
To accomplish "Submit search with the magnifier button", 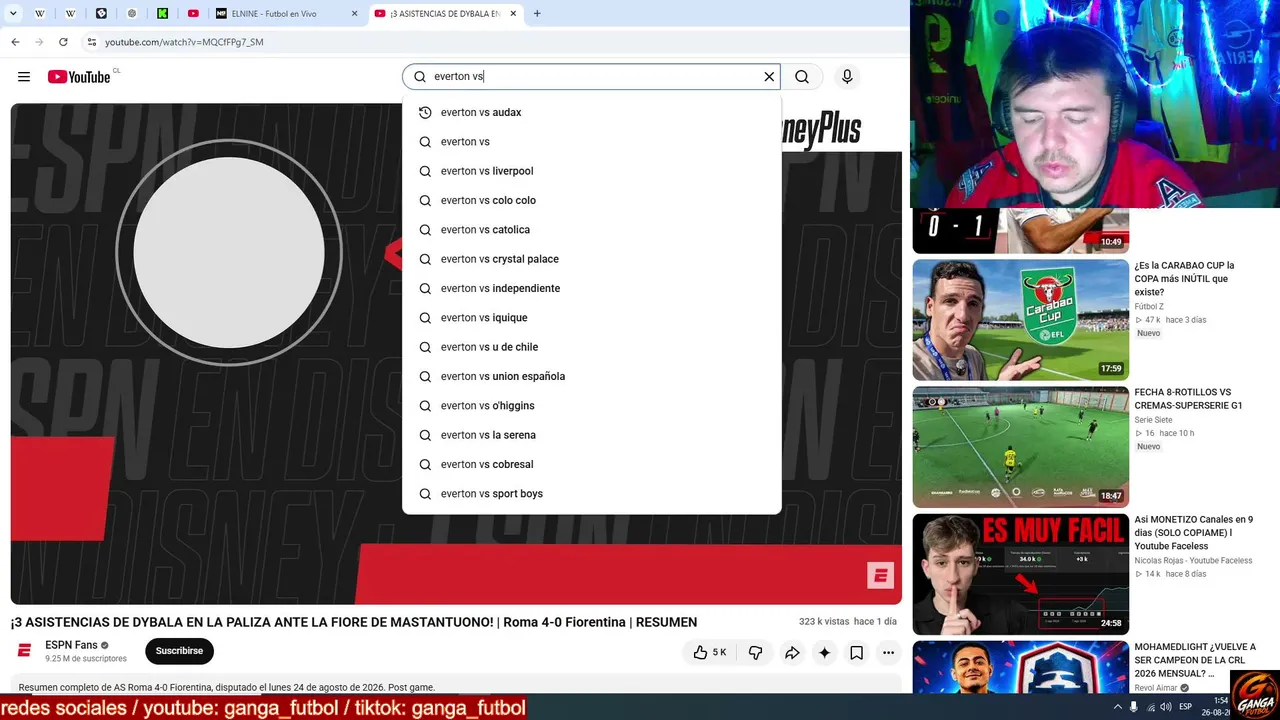I will coord(802,77).
